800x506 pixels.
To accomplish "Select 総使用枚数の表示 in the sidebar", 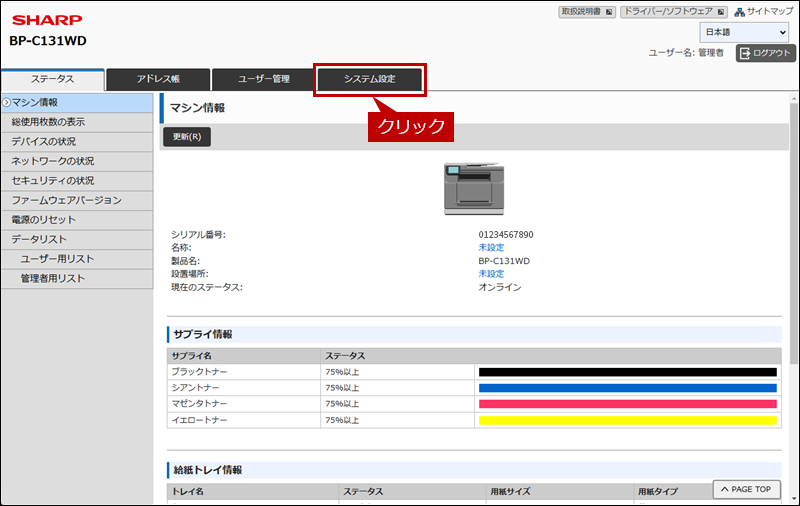I will [x=77, y=122].
